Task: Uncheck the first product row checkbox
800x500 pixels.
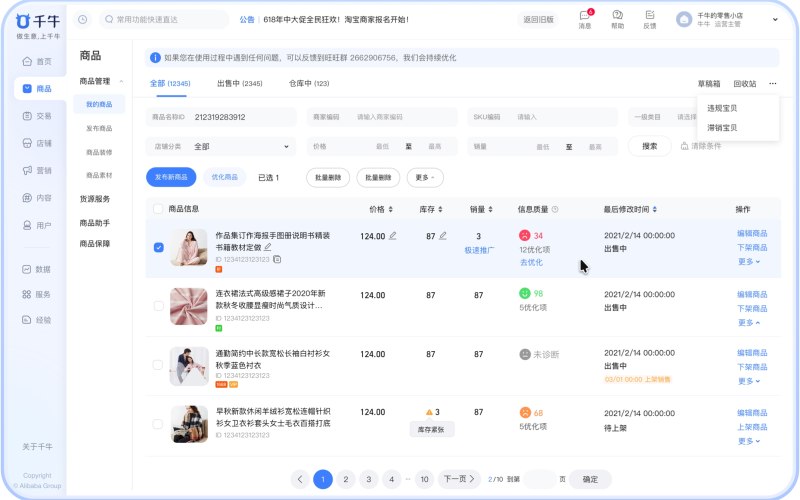Action: tap(159, 247)
